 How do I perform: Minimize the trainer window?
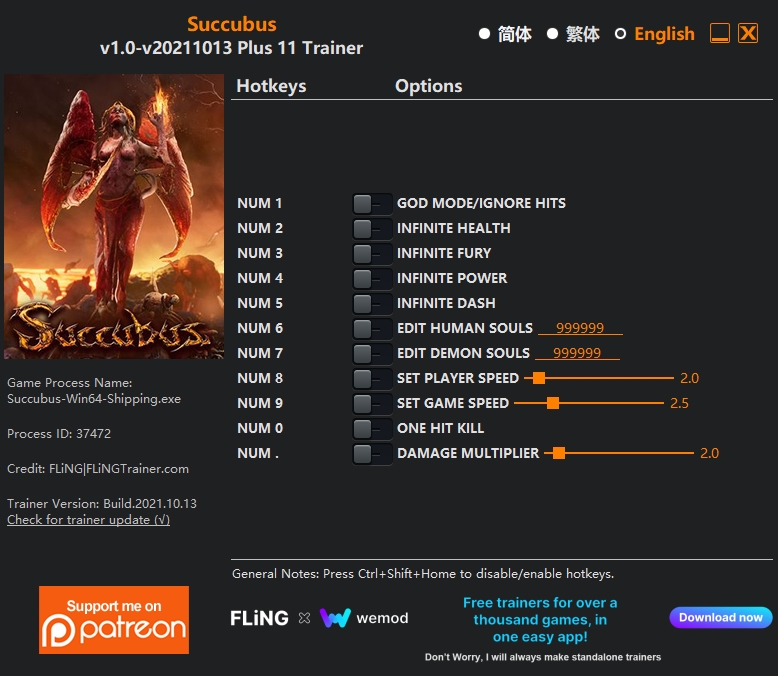(x=719, y=33)
